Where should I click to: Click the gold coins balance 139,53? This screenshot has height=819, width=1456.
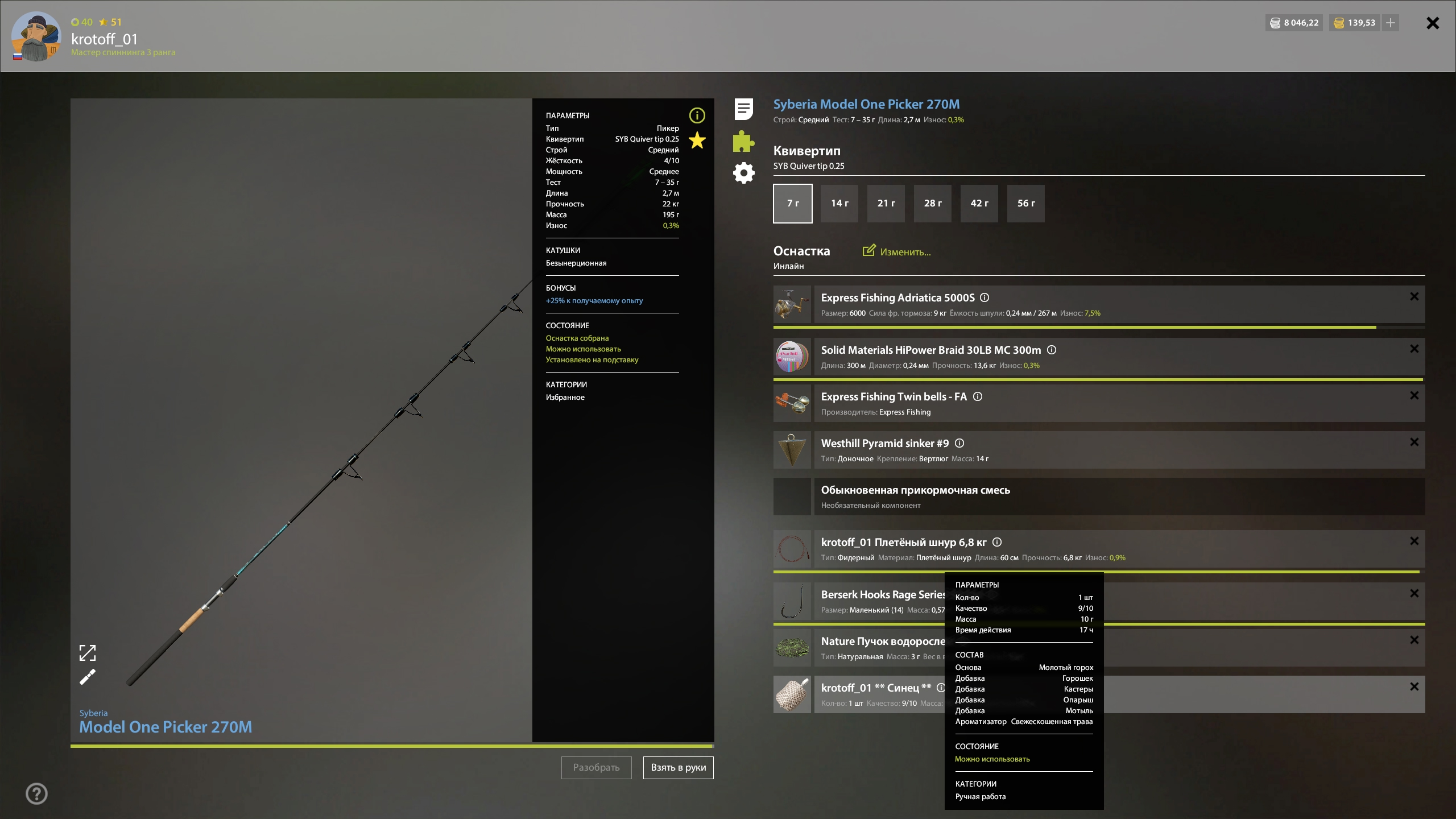coord(1354,23)
